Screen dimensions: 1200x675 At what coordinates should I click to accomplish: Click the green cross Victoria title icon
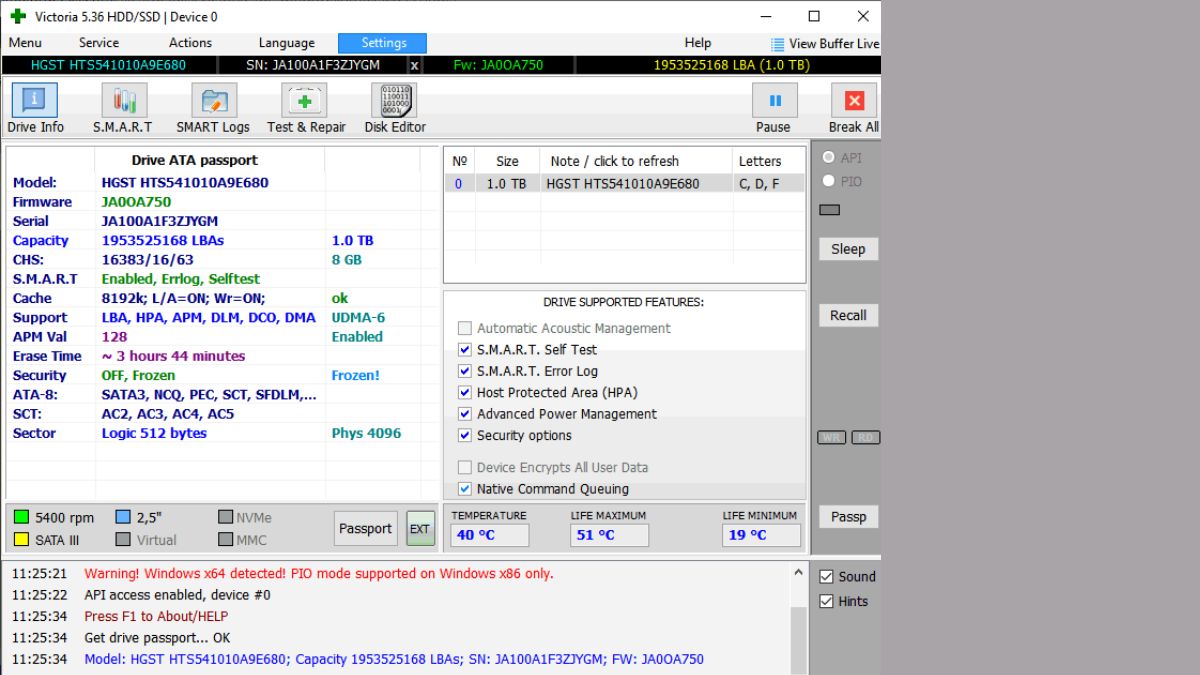(x=18, y=17)
